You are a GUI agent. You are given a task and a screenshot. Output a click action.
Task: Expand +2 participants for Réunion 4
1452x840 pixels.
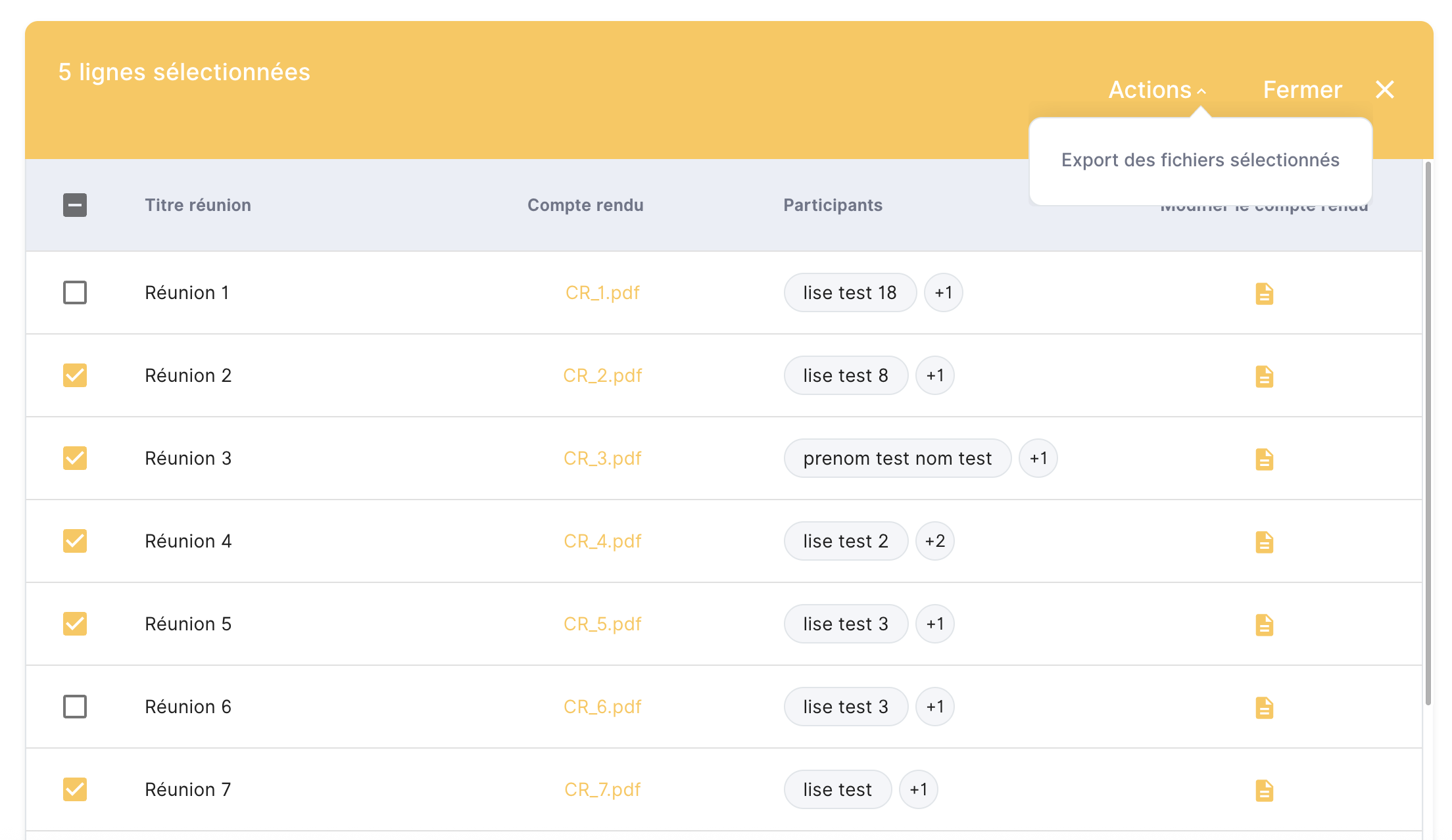(934, 541)
